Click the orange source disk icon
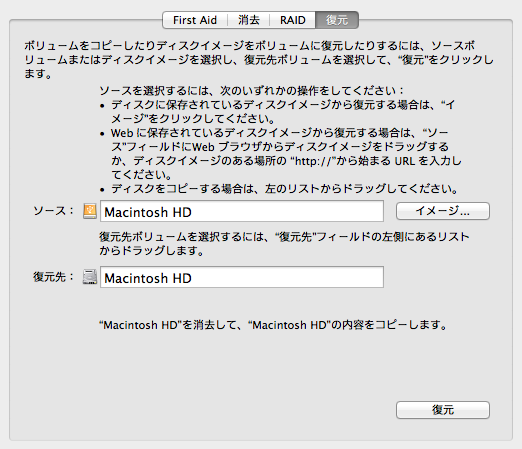Viewport: 522px width, 449px height. pos(90,211)
